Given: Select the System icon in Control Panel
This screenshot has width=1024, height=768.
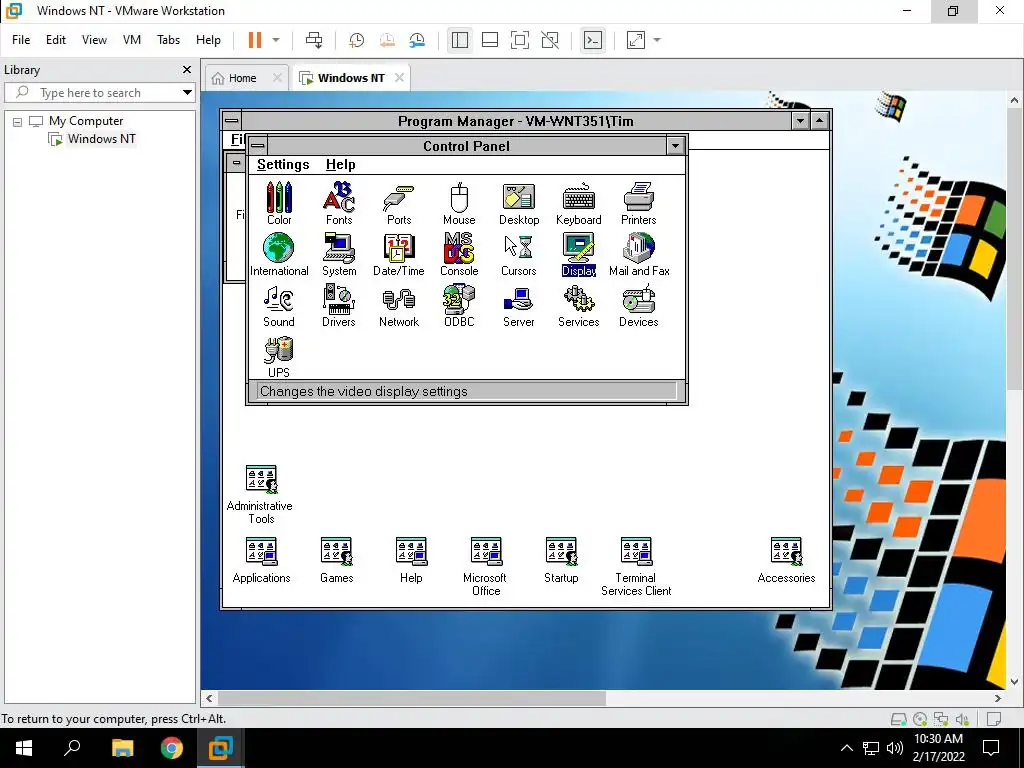Looking at the screenshot, I should (x=339, y=255).
